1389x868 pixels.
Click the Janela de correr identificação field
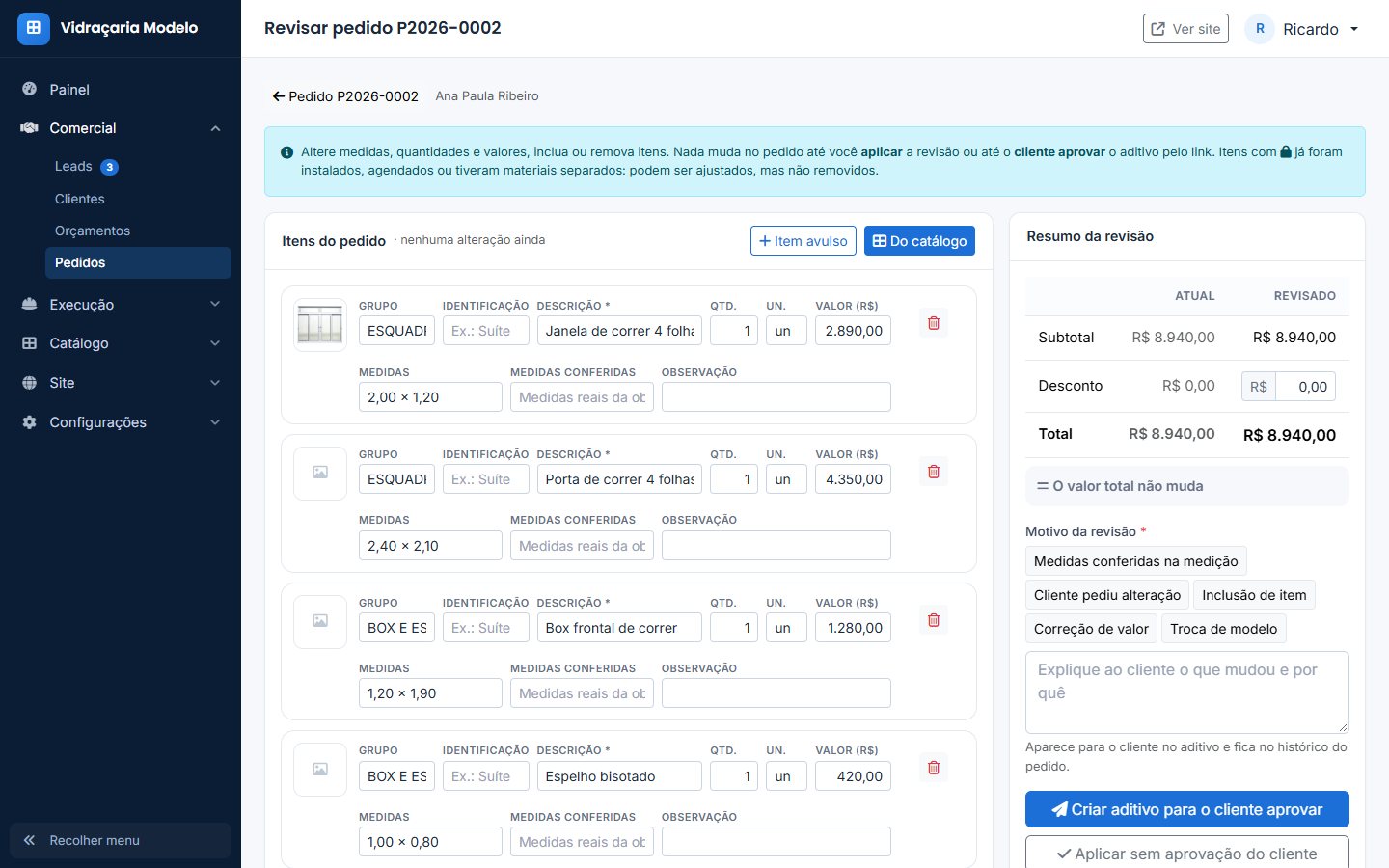(486, 331)
